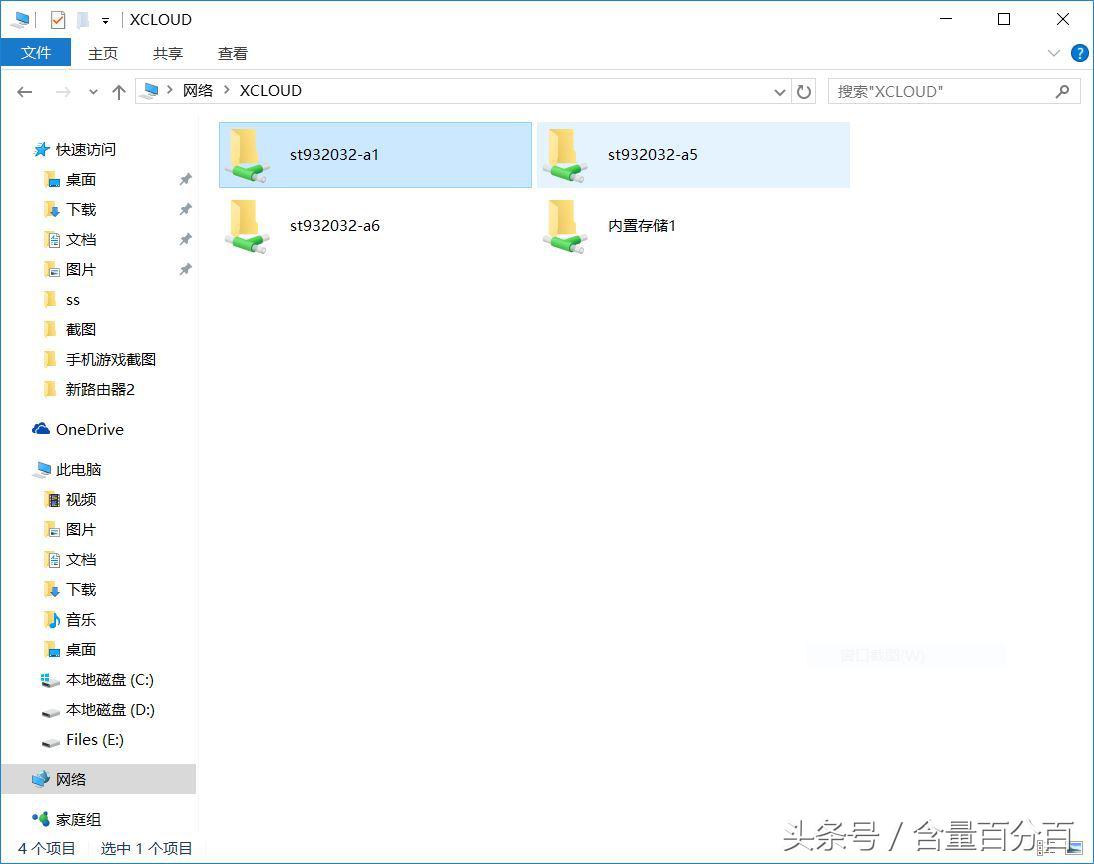
Task: Switch to the 查看 ribbon tab
Action: 232,53
